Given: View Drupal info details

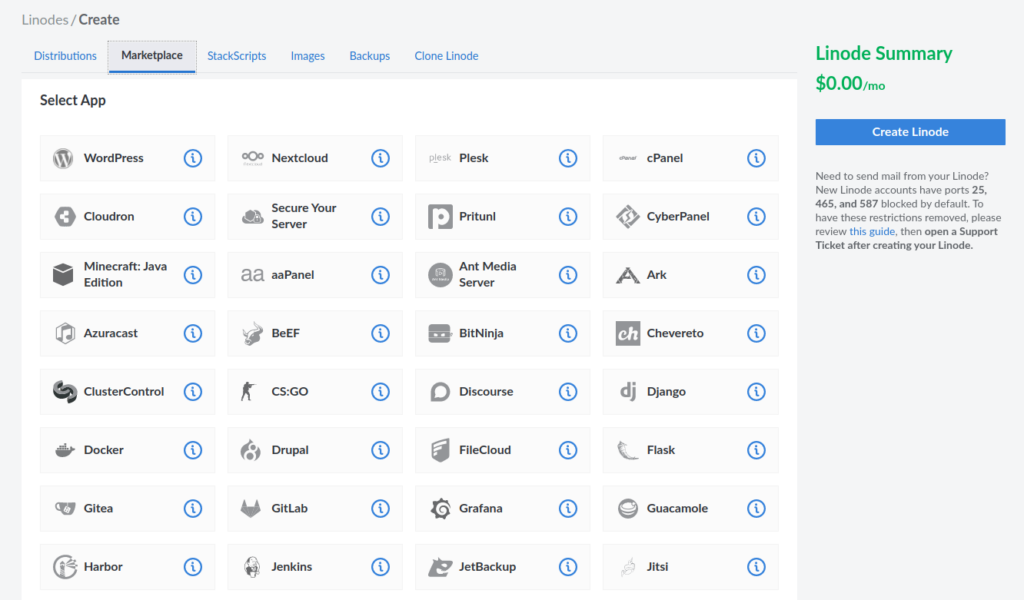Looking at the screenshot, I should (x=380, y=450).
